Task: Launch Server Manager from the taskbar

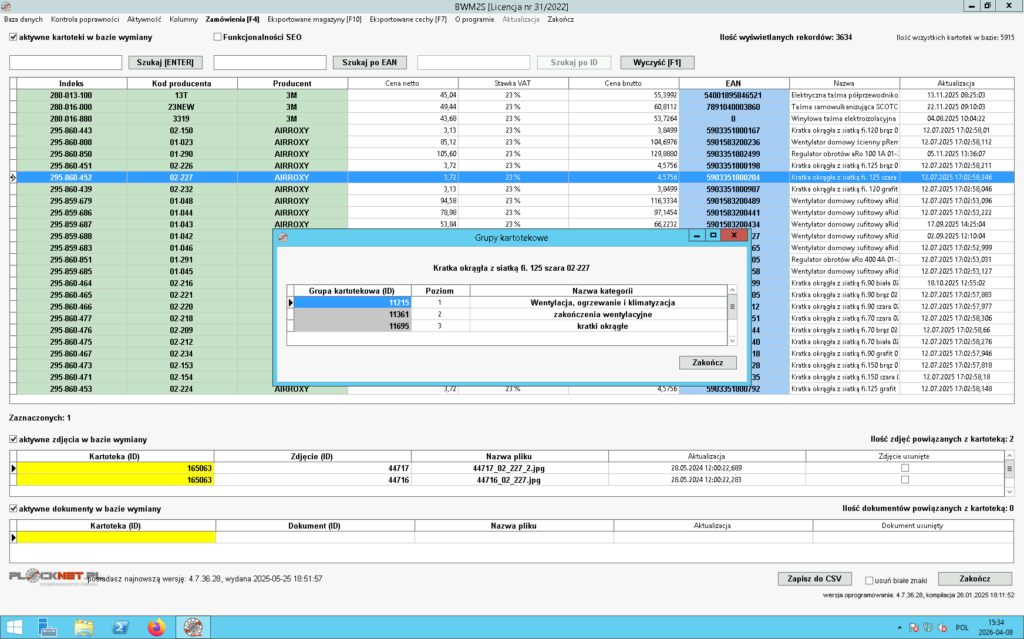Action: pos(47,627)
